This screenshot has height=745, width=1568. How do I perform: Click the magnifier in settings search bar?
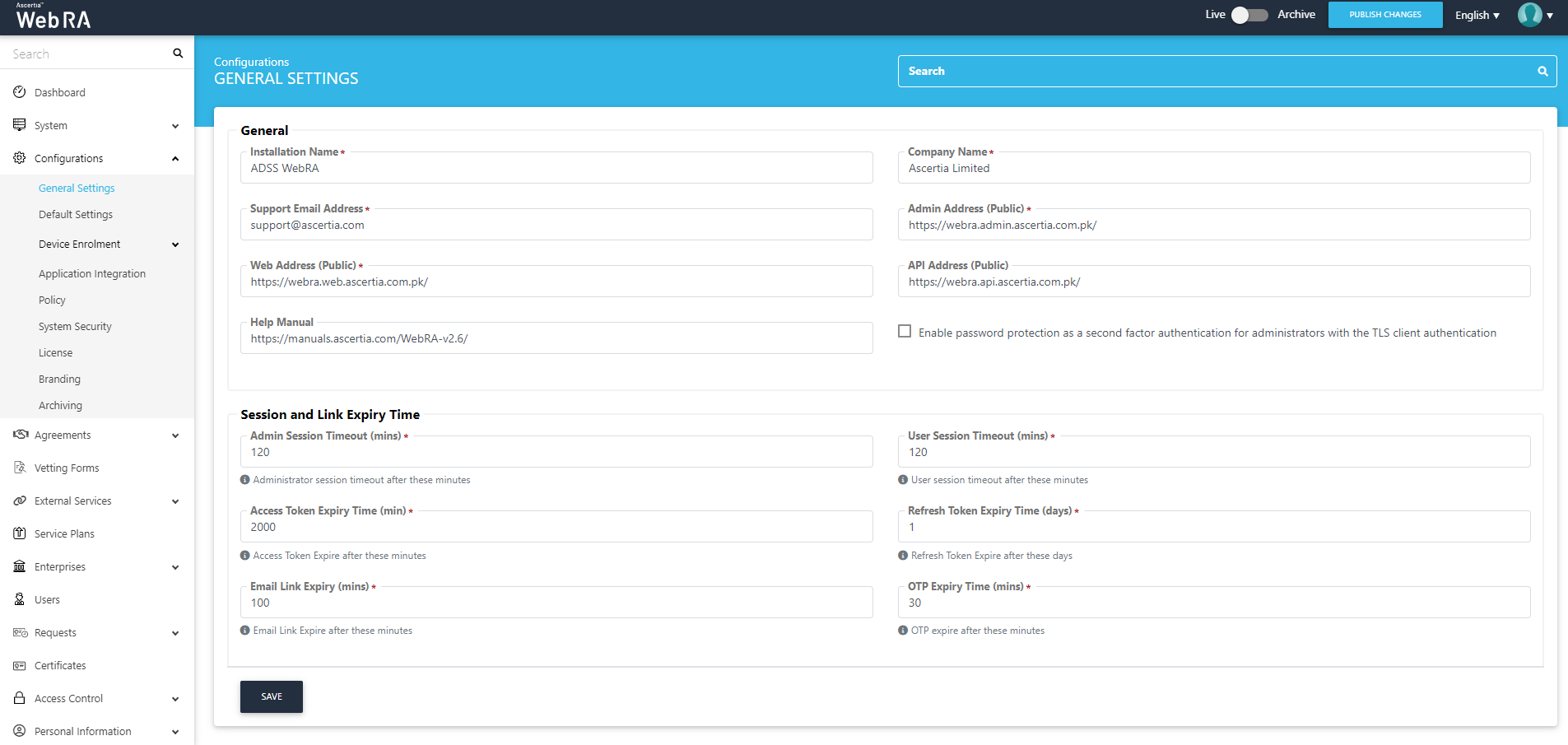pyautogui.click(x=1542, y=72)
